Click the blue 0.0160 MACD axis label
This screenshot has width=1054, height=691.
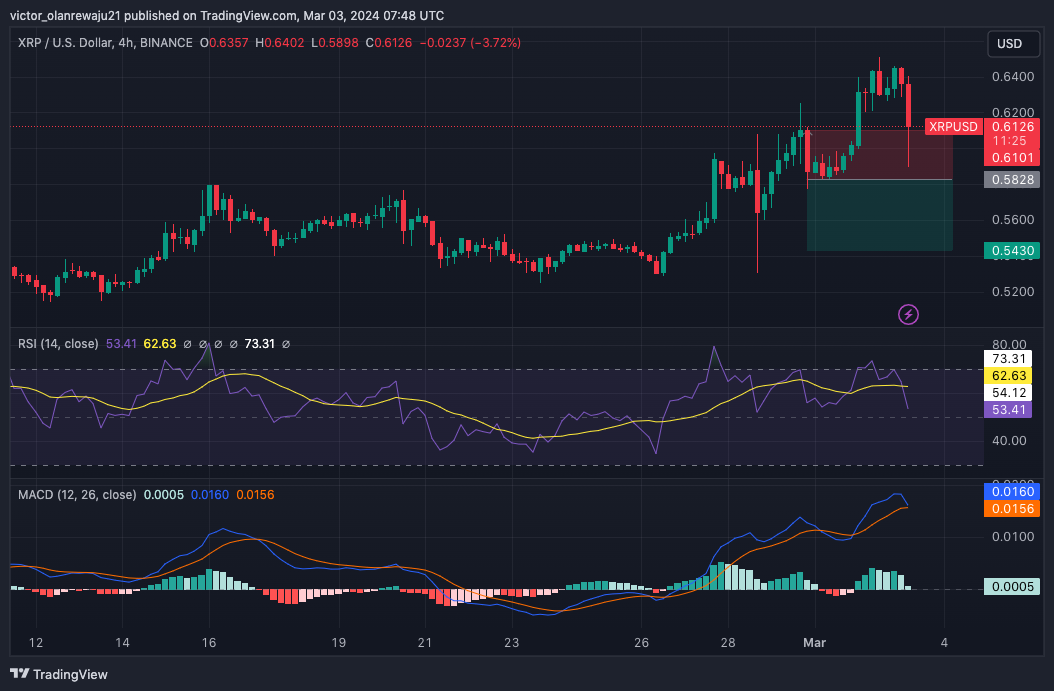point(1012,491)
